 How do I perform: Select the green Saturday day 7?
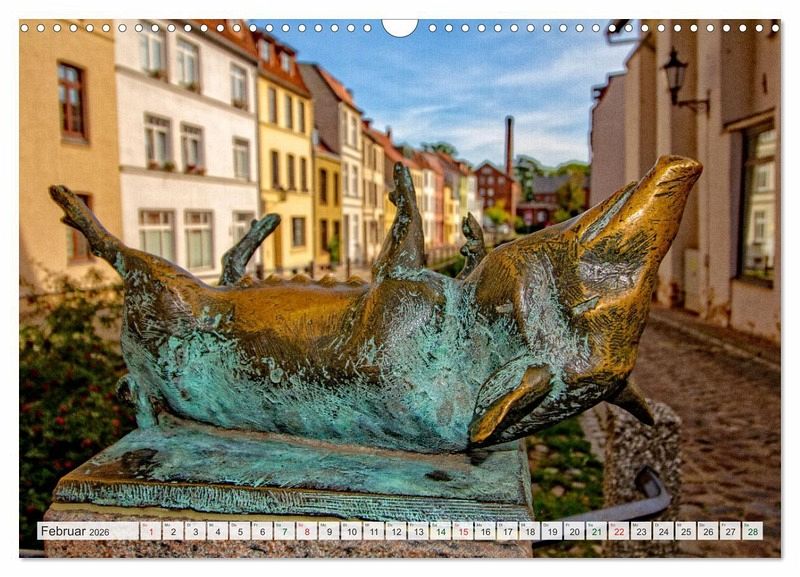[284, 531]
